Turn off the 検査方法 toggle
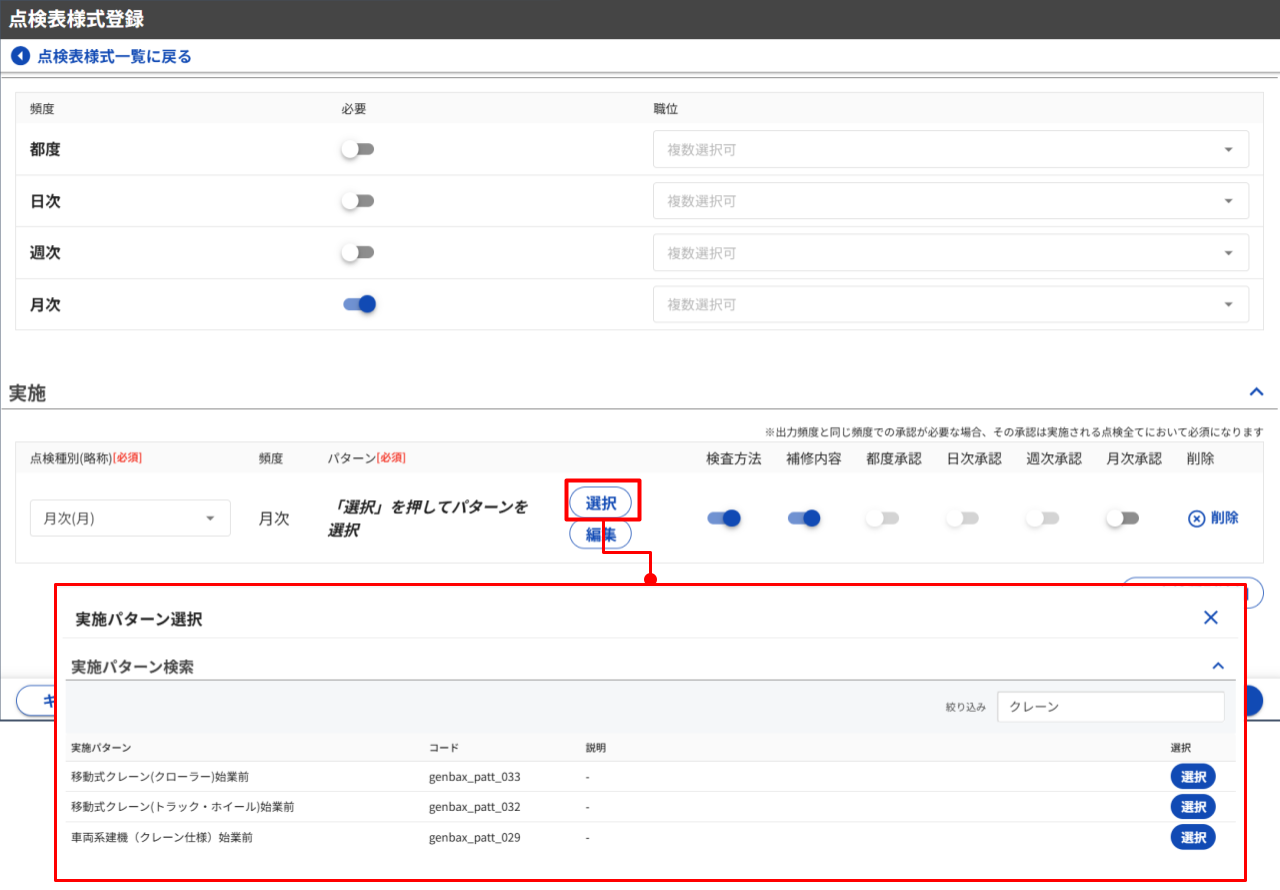The width and height of the screenshot is (1280, 890). click(724, 518)
